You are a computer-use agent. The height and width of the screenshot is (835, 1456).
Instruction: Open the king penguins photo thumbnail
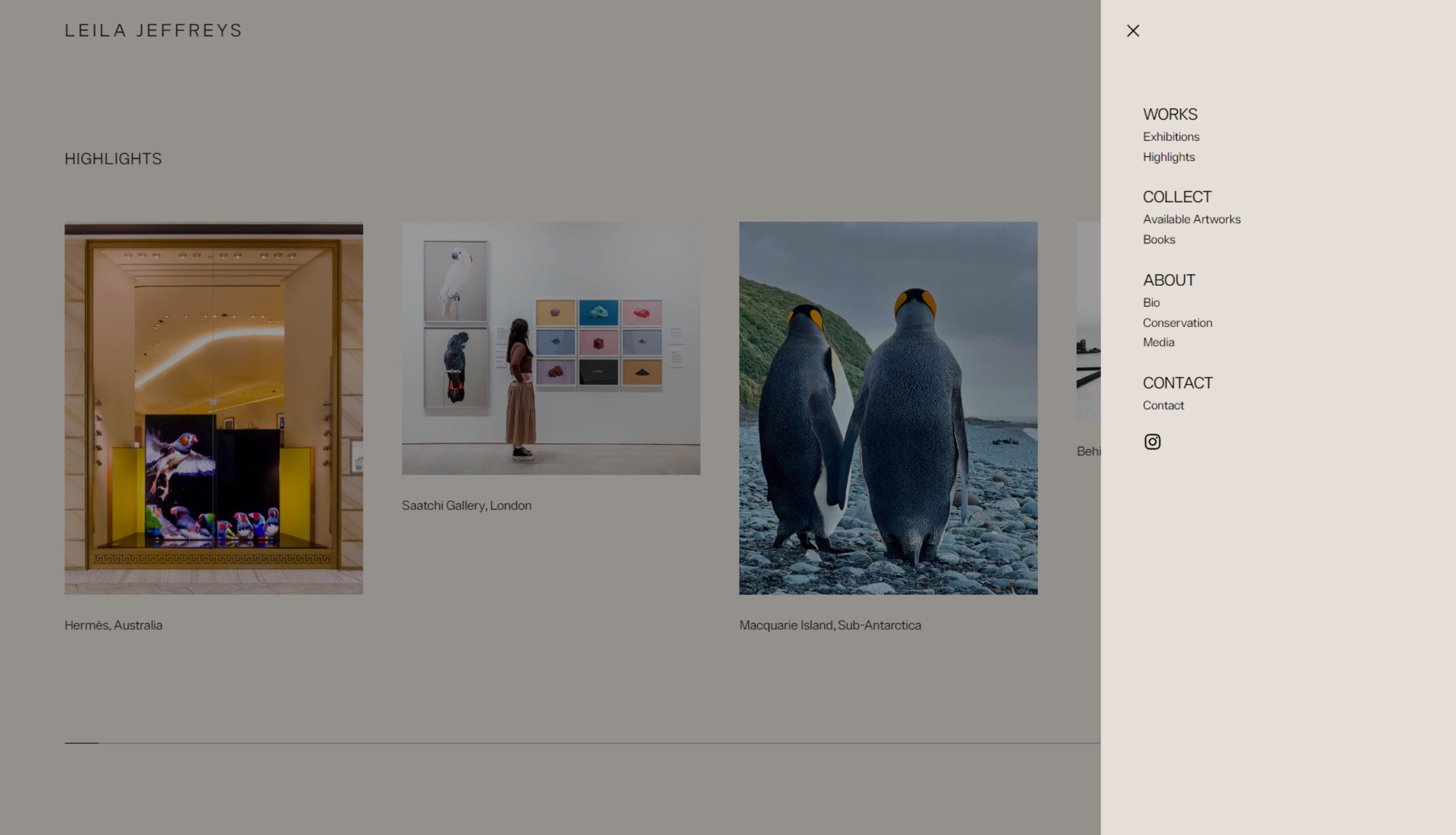(x=888, y=408)
